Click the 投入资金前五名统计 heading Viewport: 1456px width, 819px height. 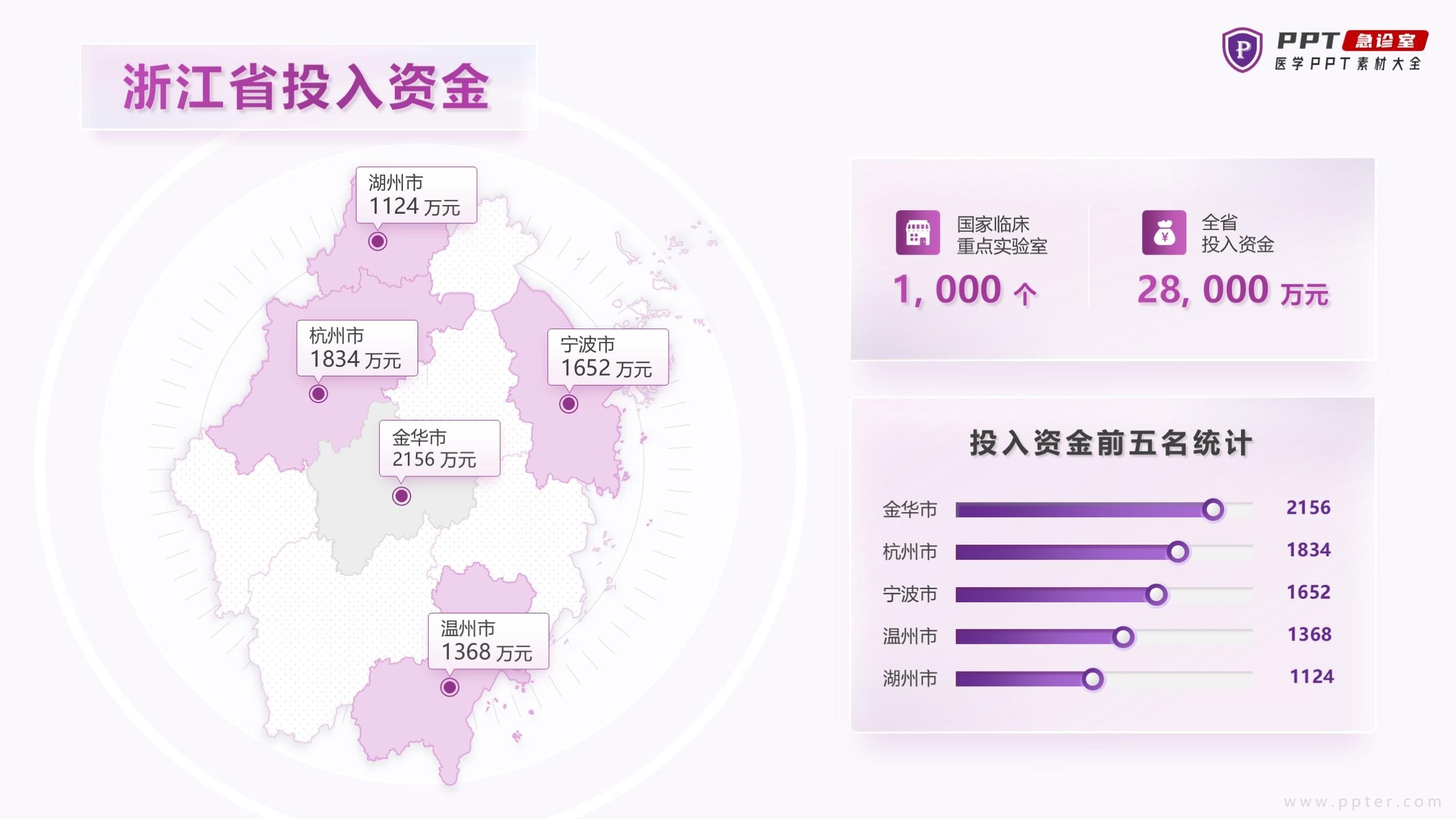click(x=1110, y=443)
